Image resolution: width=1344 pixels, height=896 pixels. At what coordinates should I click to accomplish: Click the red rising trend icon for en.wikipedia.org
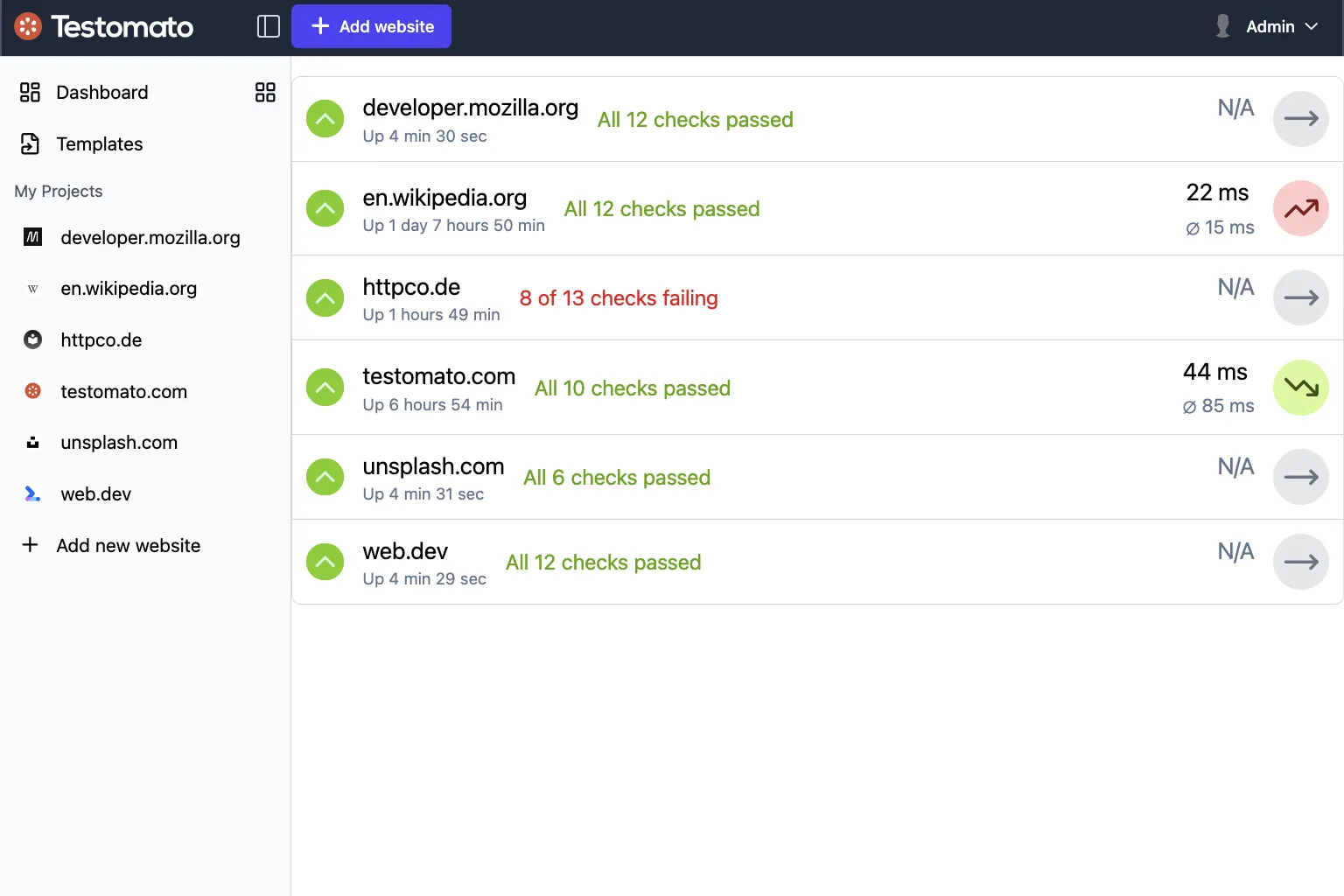pos(1300,208)
